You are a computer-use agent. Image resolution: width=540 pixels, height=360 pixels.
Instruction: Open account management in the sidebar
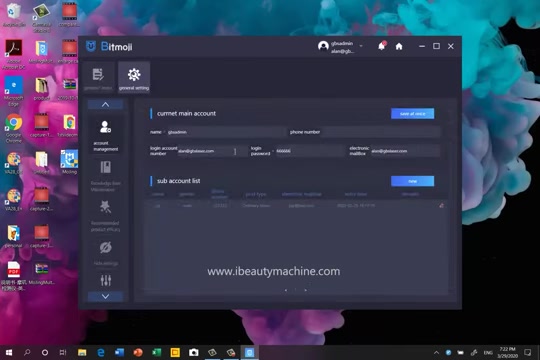pyautogui.click(x=105, y=136)
